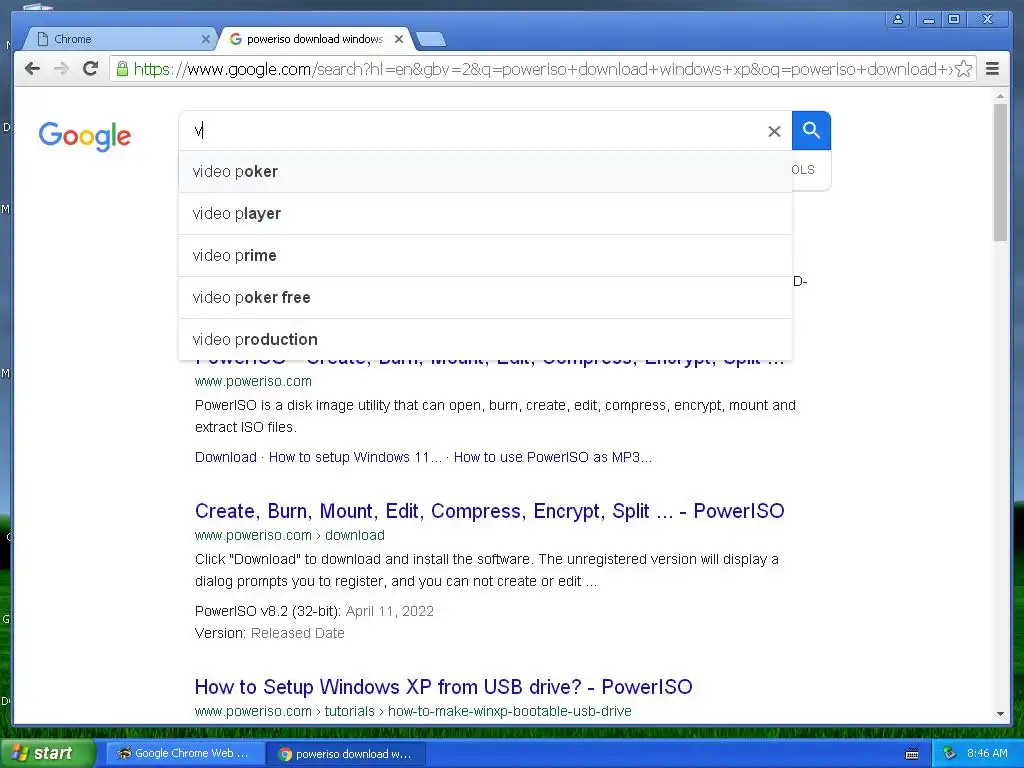Click the tray icon beside the clock

[950, 754]
